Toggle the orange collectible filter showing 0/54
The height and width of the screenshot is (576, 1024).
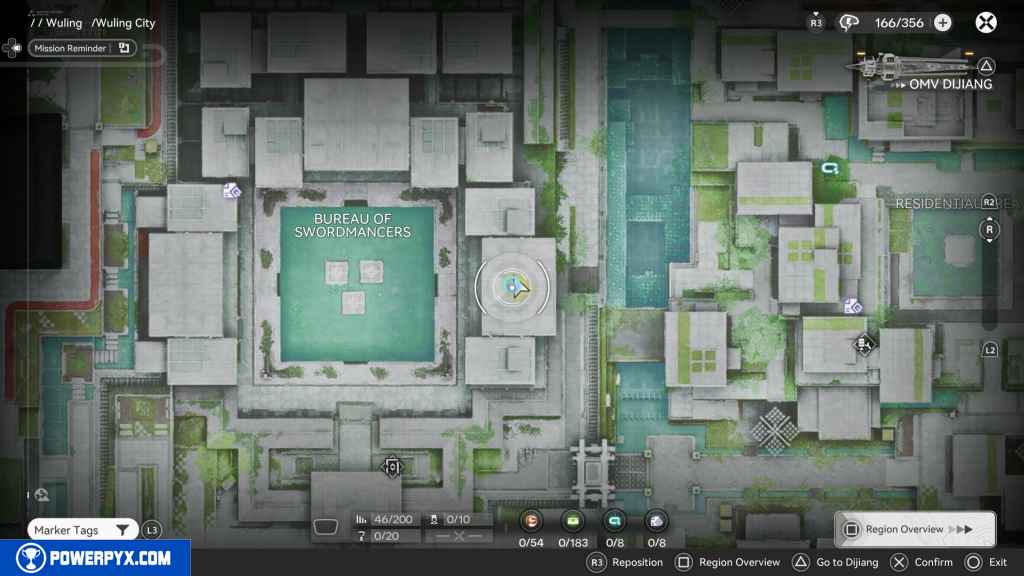pos(533,520)
